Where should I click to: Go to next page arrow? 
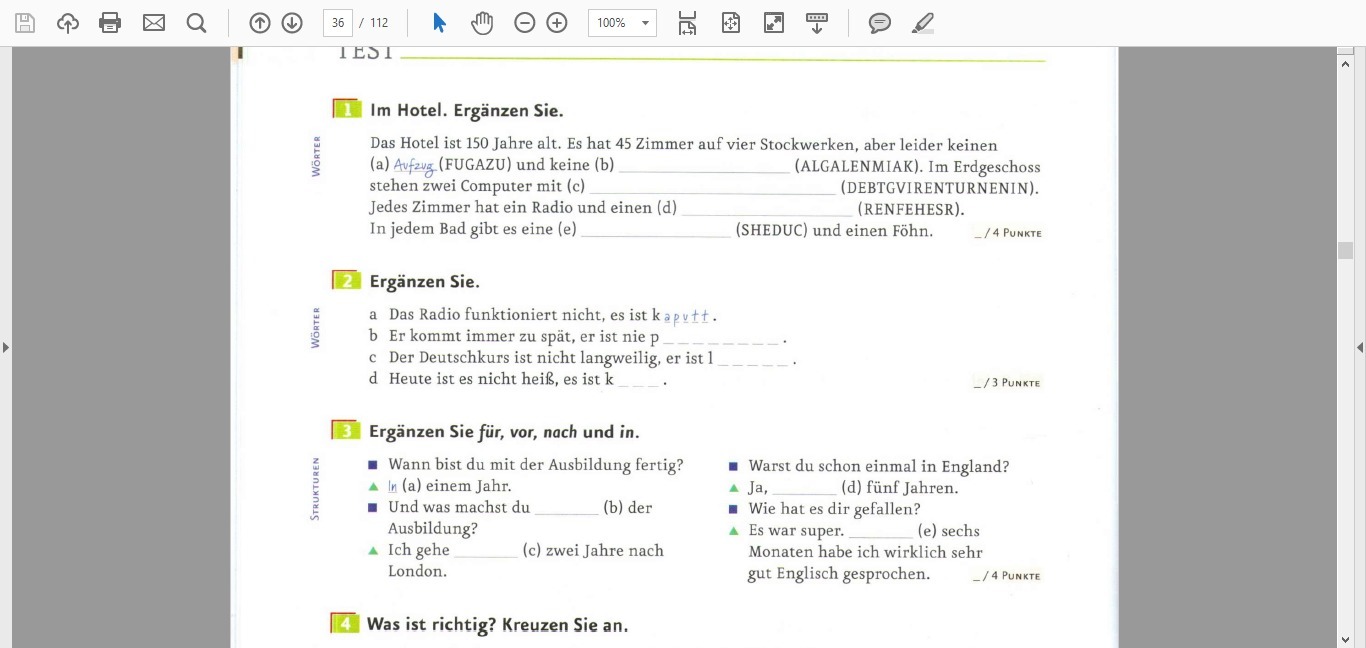pyautogui.click(x=292, y=23)
